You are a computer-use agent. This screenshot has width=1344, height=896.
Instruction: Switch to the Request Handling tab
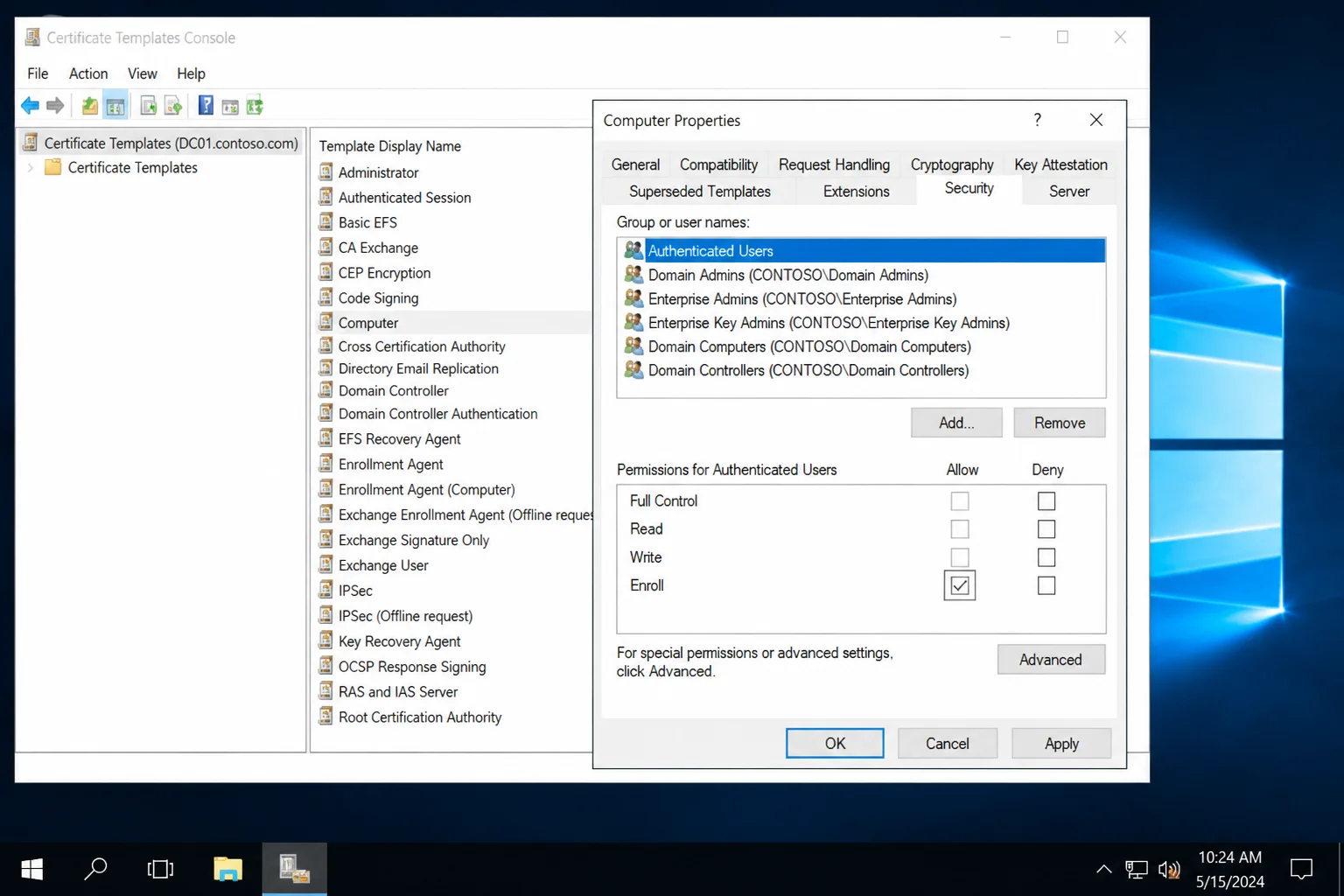coord(834,164)
